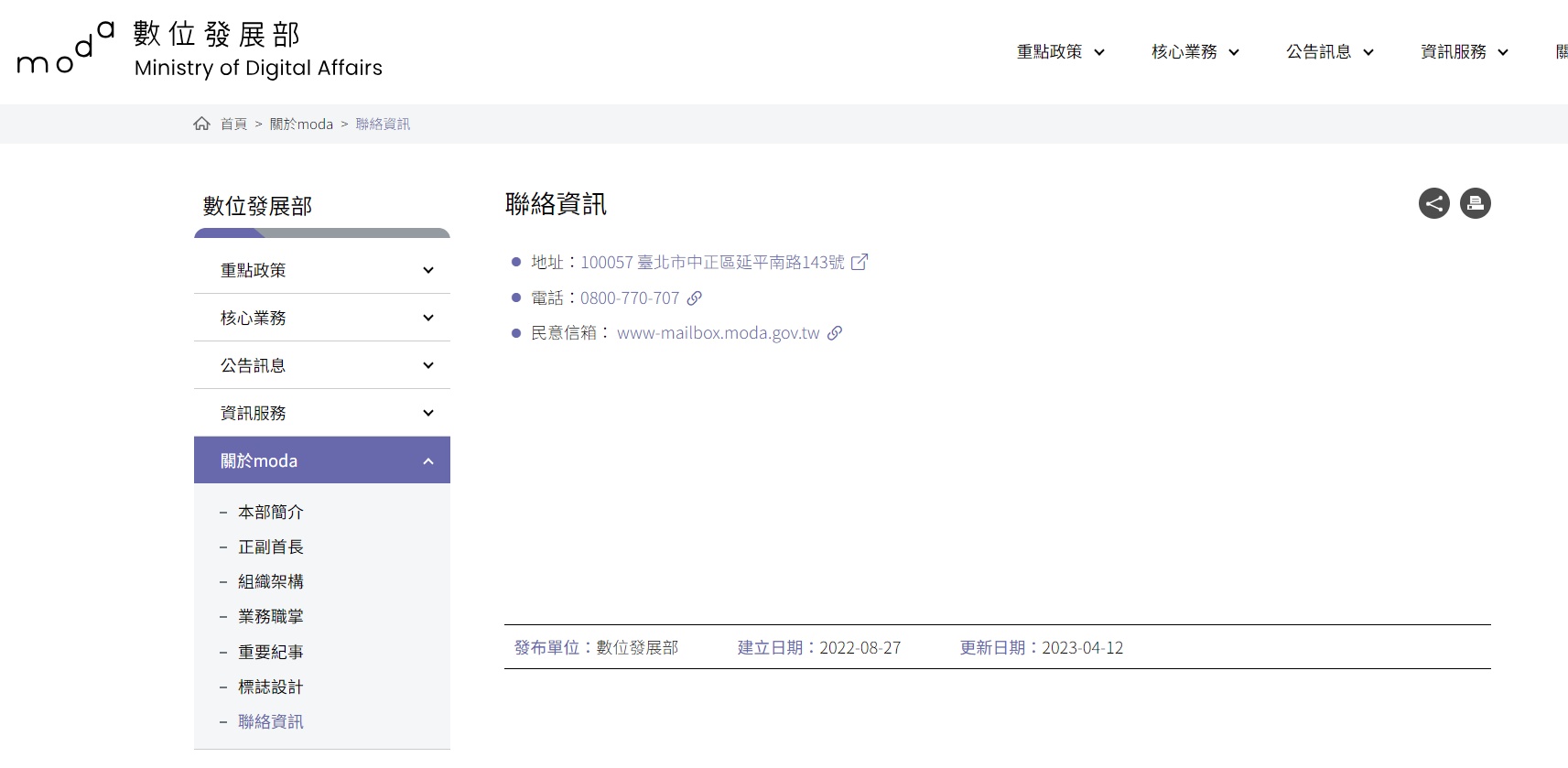
Task: Click the 數位發展部 sidebar heading
Action: point(257,206)
